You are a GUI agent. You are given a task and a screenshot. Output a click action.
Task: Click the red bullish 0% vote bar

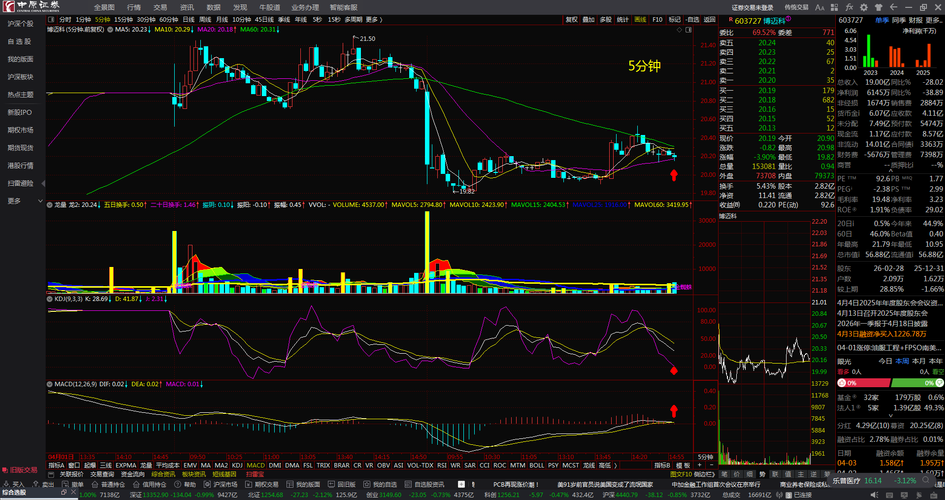click(x=863, y=383)
